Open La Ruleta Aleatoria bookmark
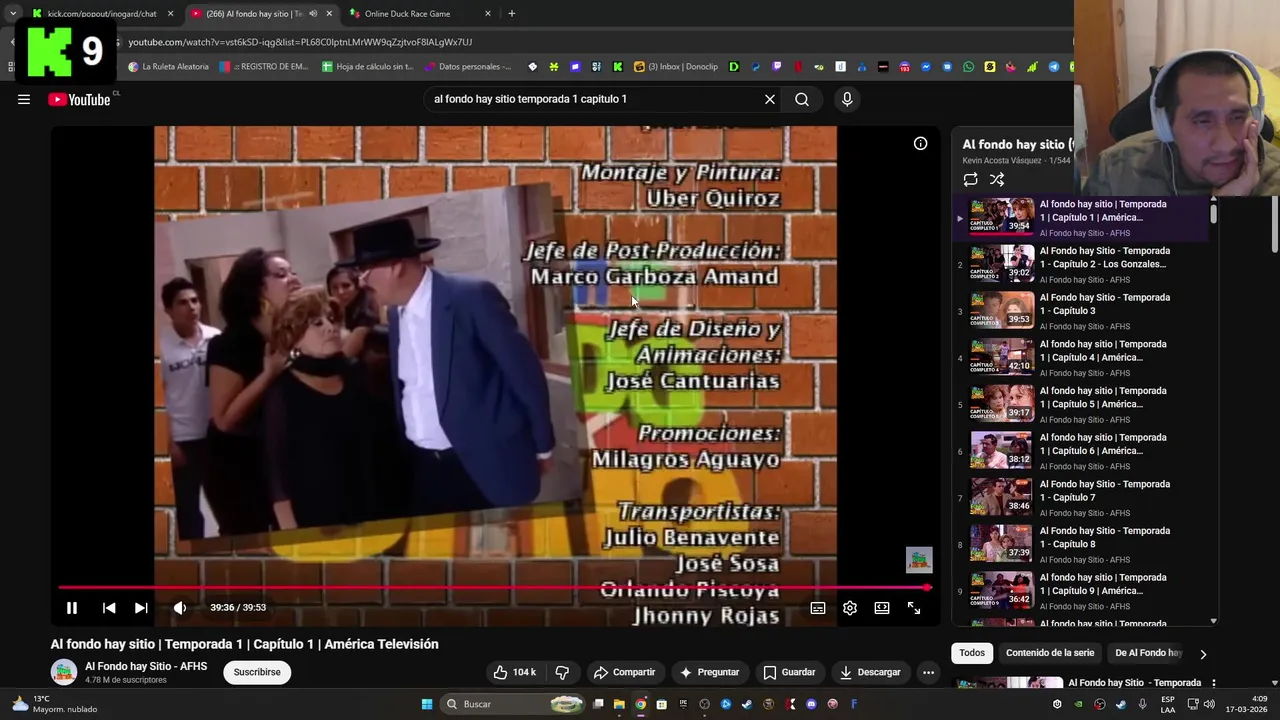This screenshot has width=1280, height=720. pos(168,67)
